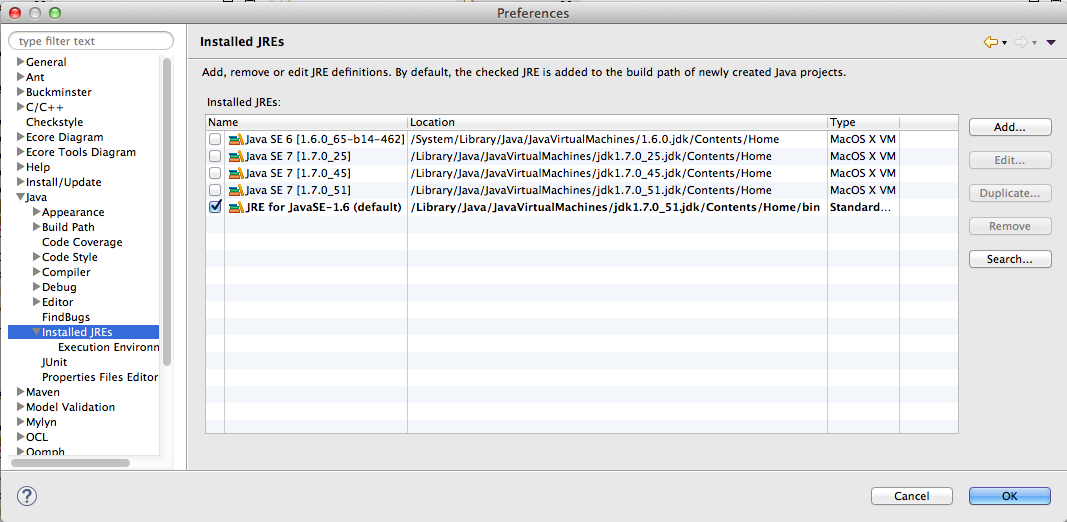Viewport: 1067px width, 522px height.
Task: Click the tree vertical scrollbar
Action: [x=167, y=211]
